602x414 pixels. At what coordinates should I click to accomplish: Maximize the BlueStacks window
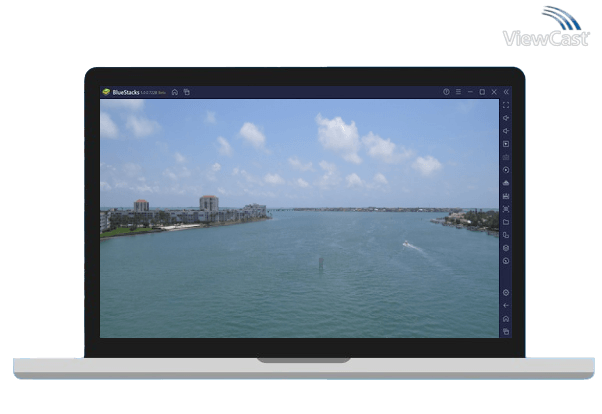click(482, 92)
